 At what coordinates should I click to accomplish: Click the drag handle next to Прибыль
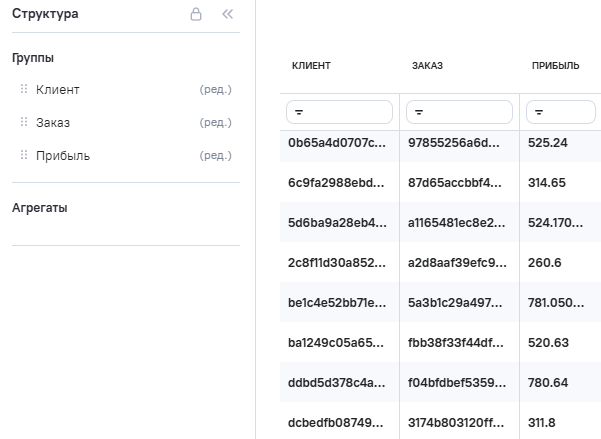[24, 156]
